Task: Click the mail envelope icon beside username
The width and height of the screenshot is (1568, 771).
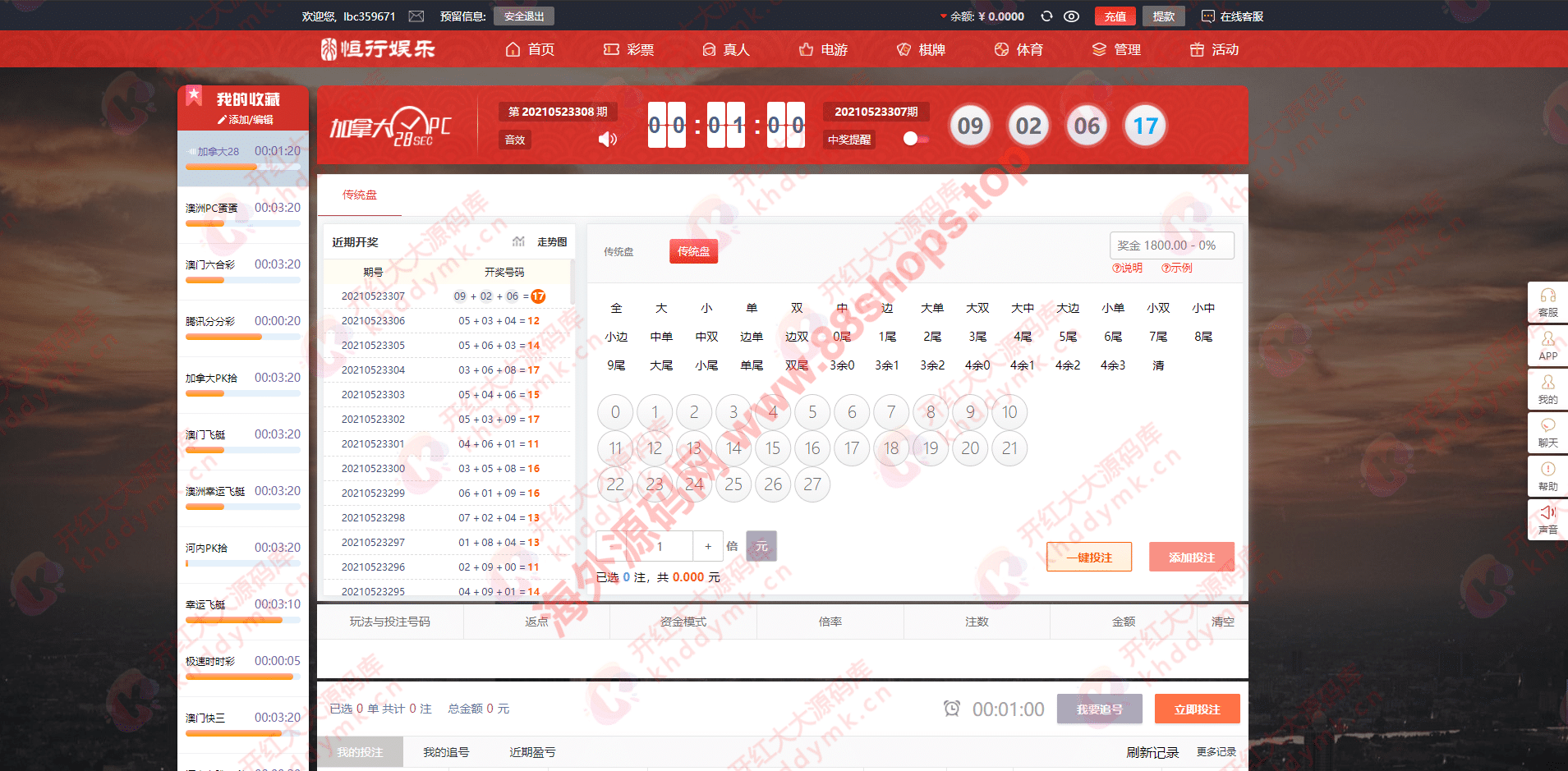Action: pos(416,16)
